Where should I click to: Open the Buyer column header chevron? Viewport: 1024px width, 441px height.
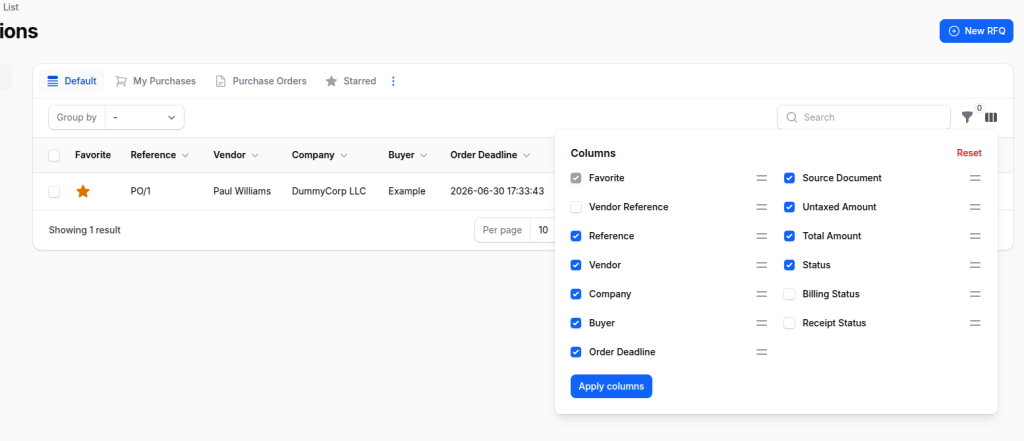[x=423, y=155]
